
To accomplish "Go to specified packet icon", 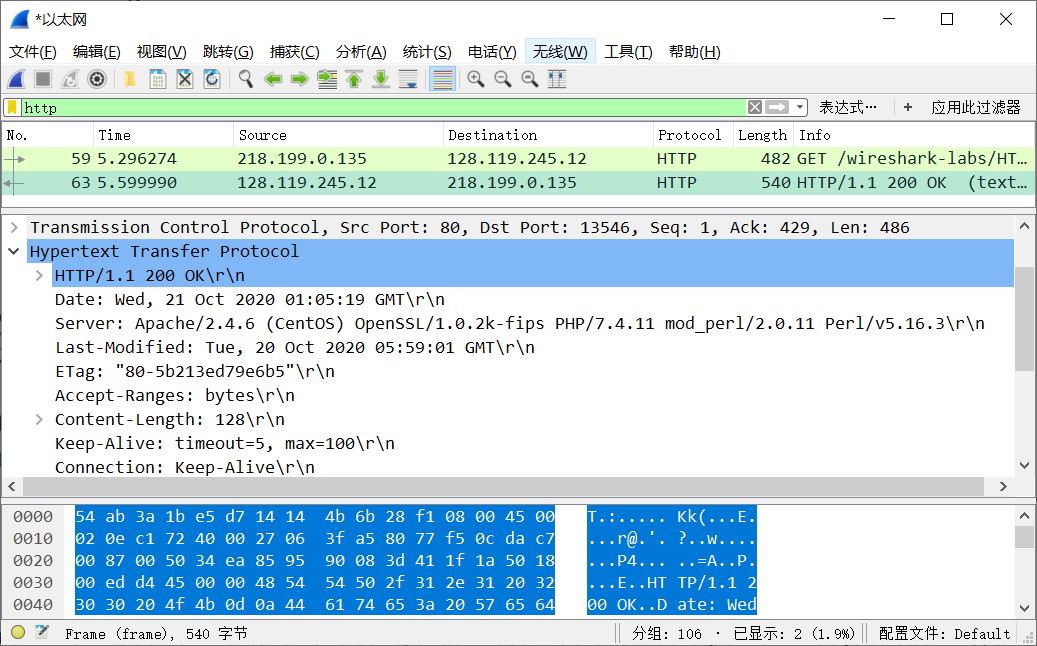I will 327,79.
